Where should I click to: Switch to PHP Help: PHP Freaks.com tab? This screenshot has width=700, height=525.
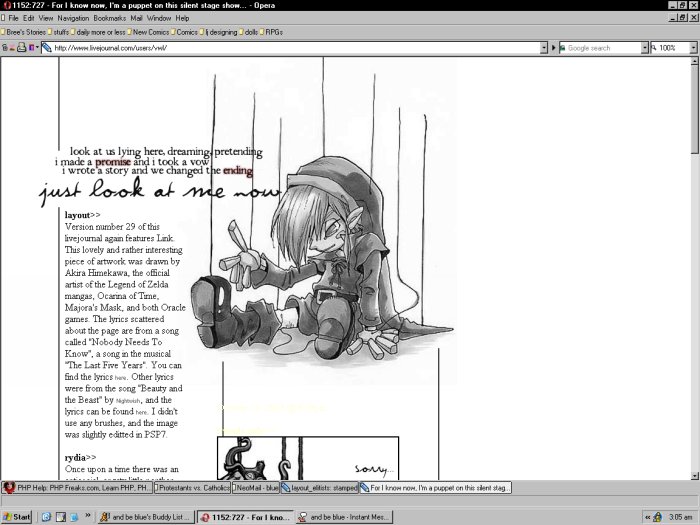77,488
